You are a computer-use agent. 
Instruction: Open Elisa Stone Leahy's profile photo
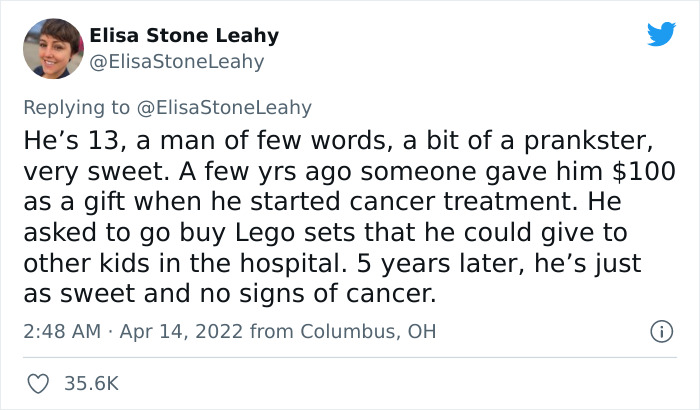[x=47, y=48]
